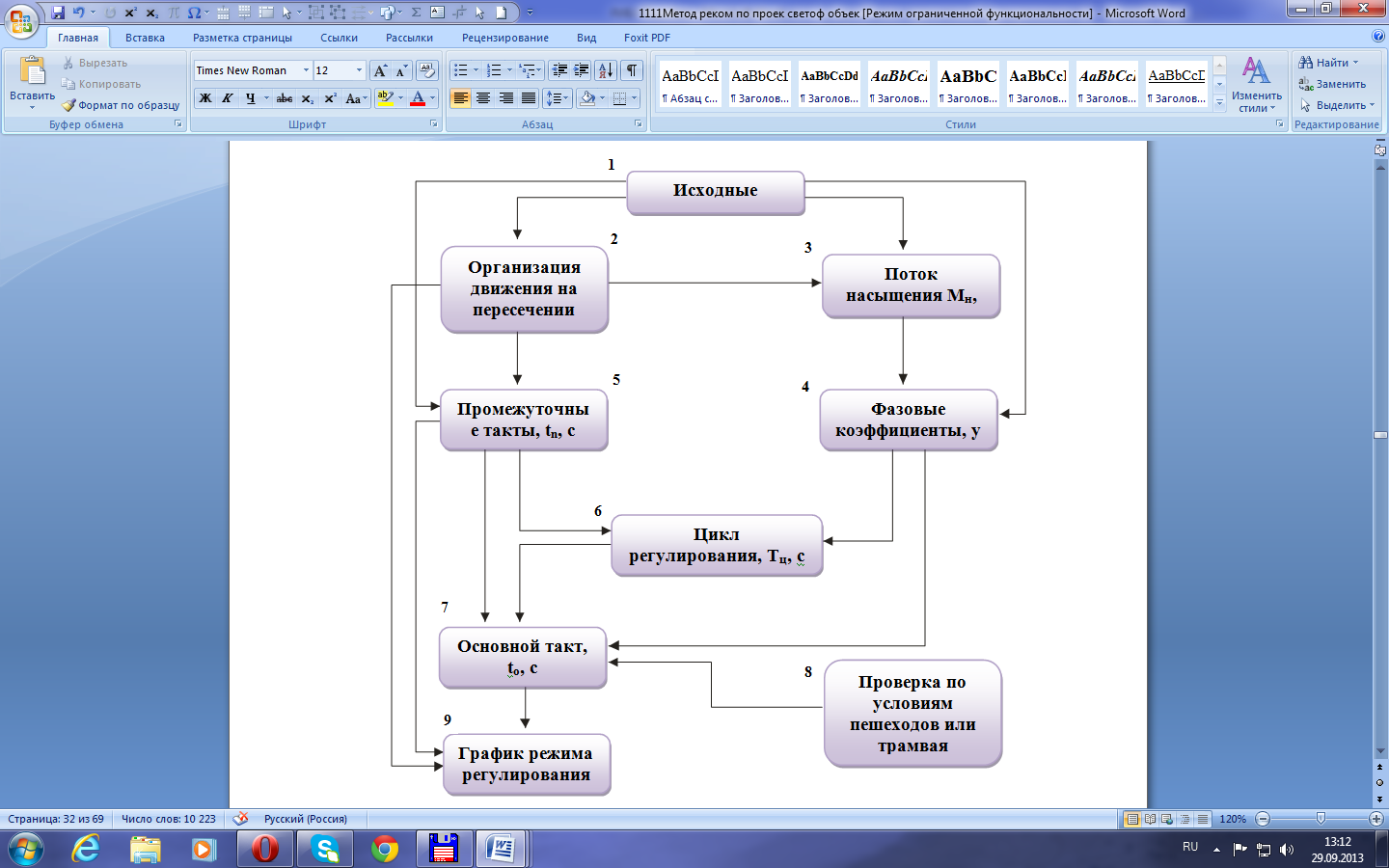Click Страница: 32 из 69 page indicator

tap(56, 819)
